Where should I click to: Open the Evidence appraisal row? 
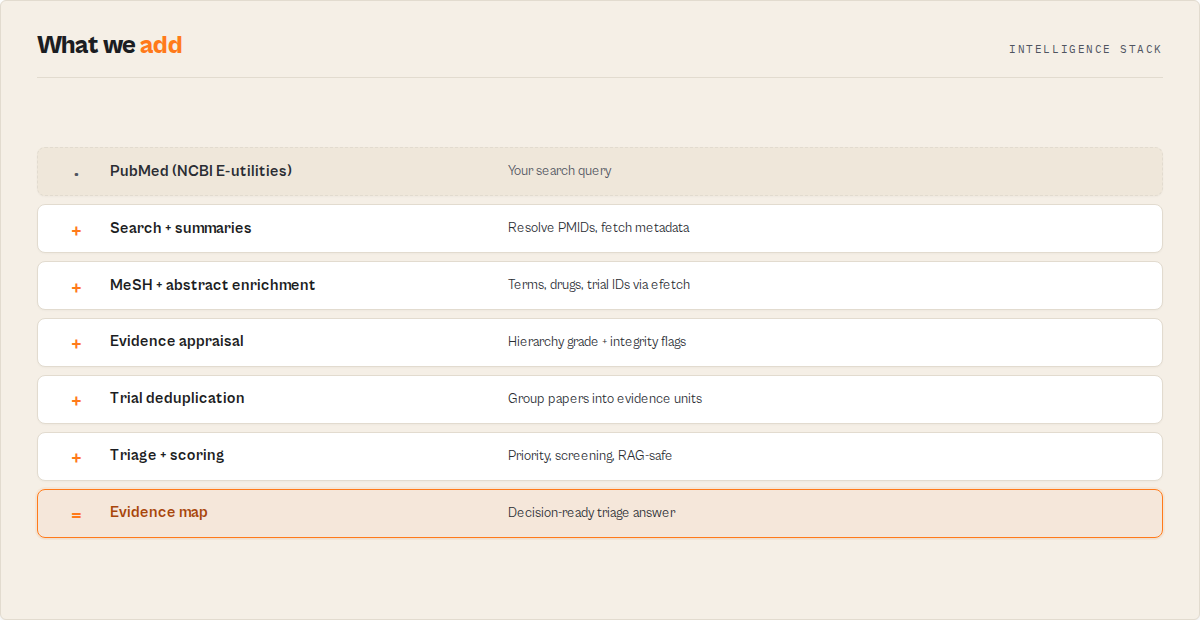[x=600, y=342]
